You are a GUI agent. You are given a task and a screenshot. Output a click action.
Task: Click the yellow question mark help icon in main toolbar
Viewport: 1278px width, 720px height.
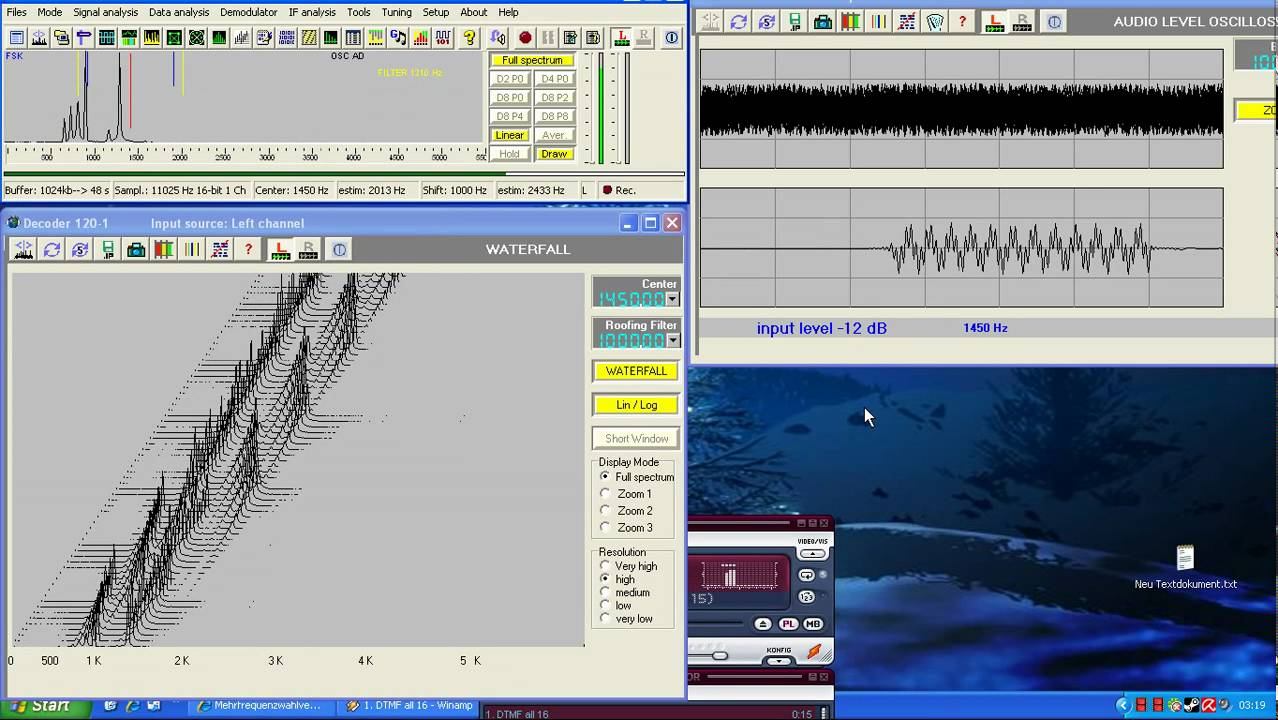tap(470, 38)
